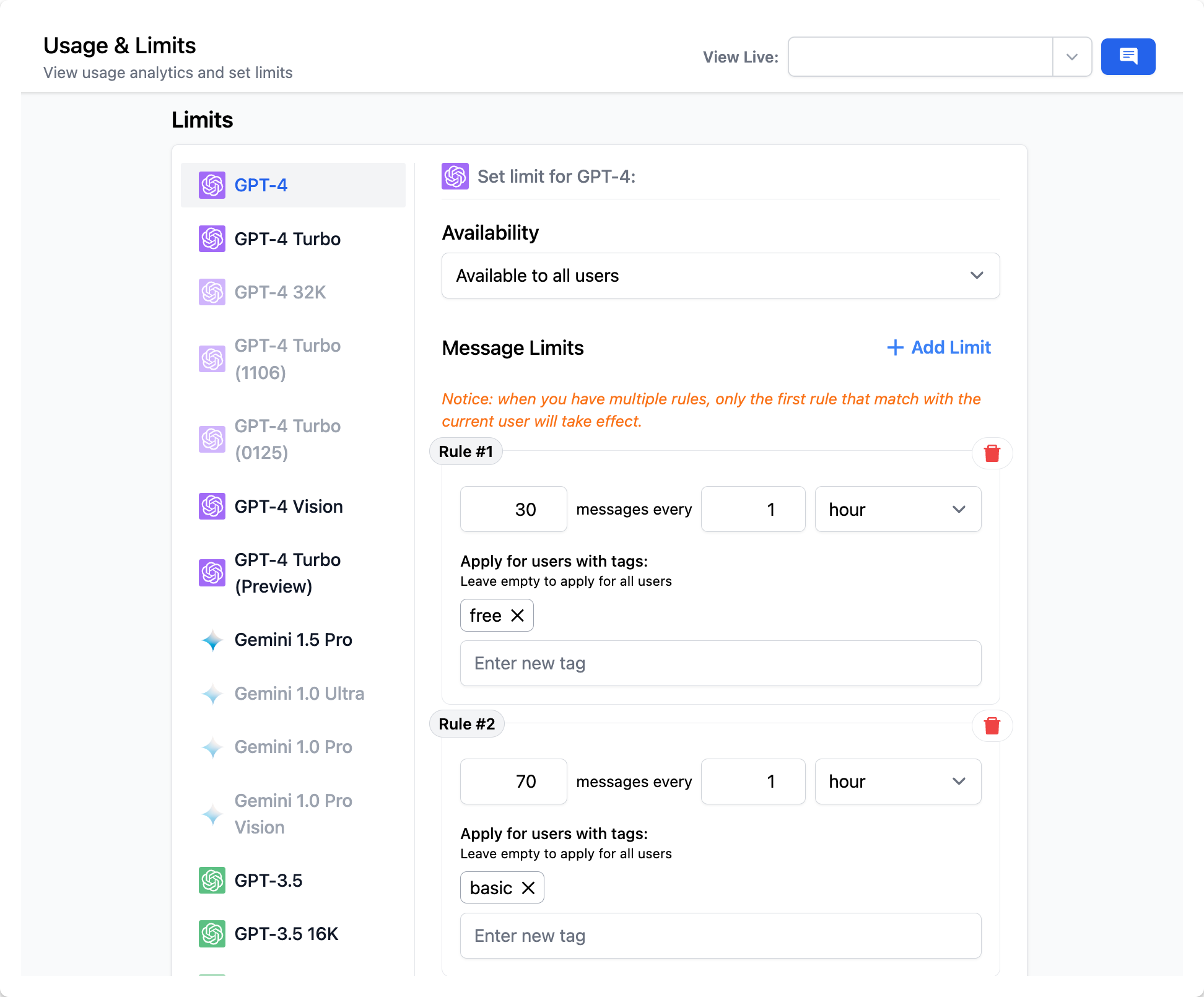Click the View Live input field
Screen dimensions: 1204x997
click(920, 57)
